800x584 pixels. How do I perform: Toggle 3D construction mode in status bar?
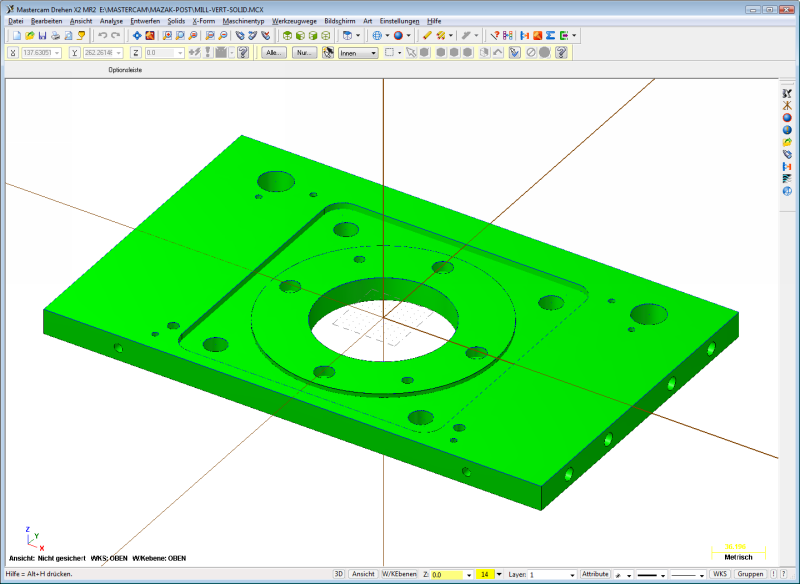click(339, 574)
